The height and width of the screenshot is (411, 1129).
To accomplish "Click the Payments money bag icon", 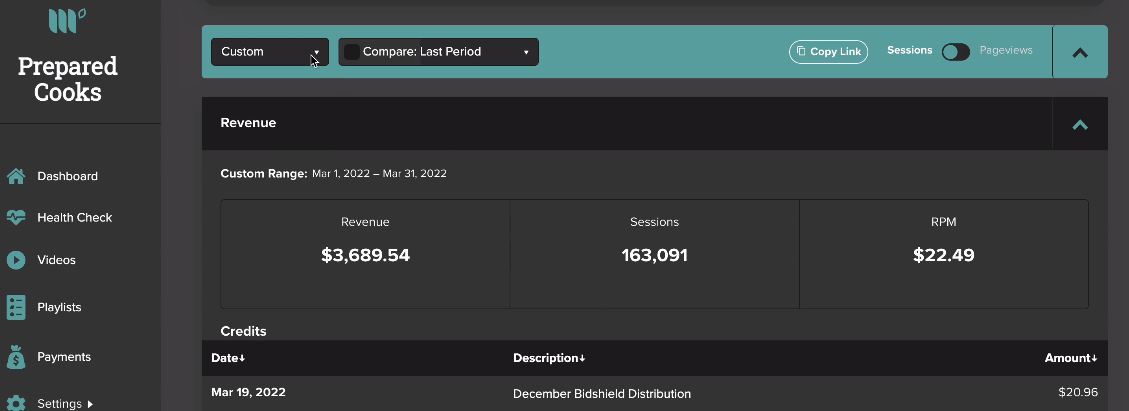I will [x=16, y=357].
